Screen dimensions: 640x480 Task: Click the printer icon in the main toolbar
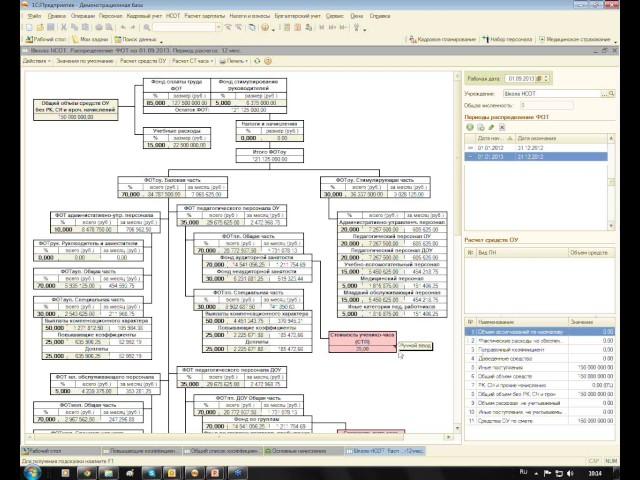[99, 27]
